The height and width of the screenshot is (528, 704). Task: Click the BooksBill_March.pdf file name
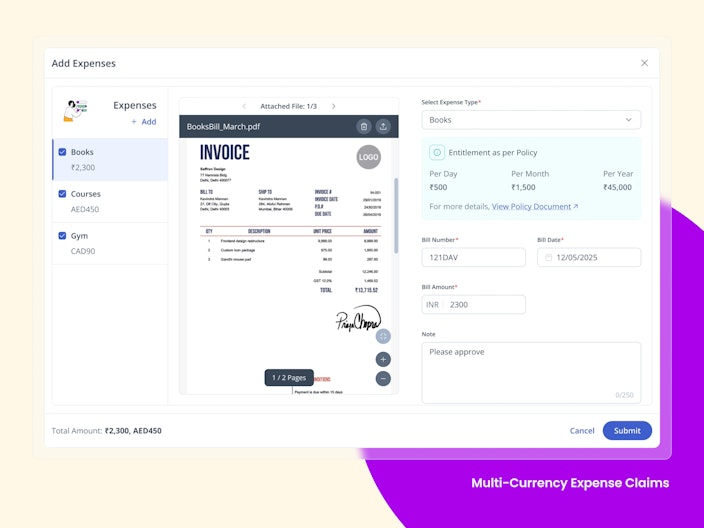coord(223,127)
